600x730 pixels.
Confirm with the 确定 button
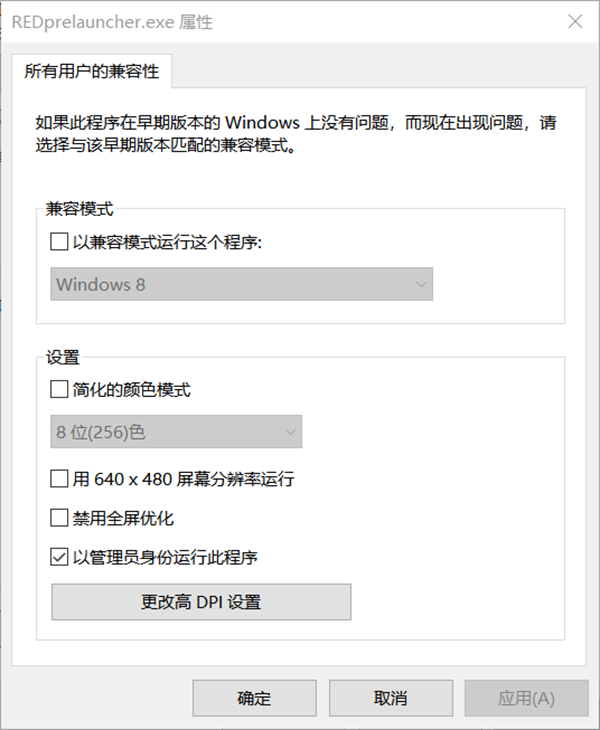point(254,698)
